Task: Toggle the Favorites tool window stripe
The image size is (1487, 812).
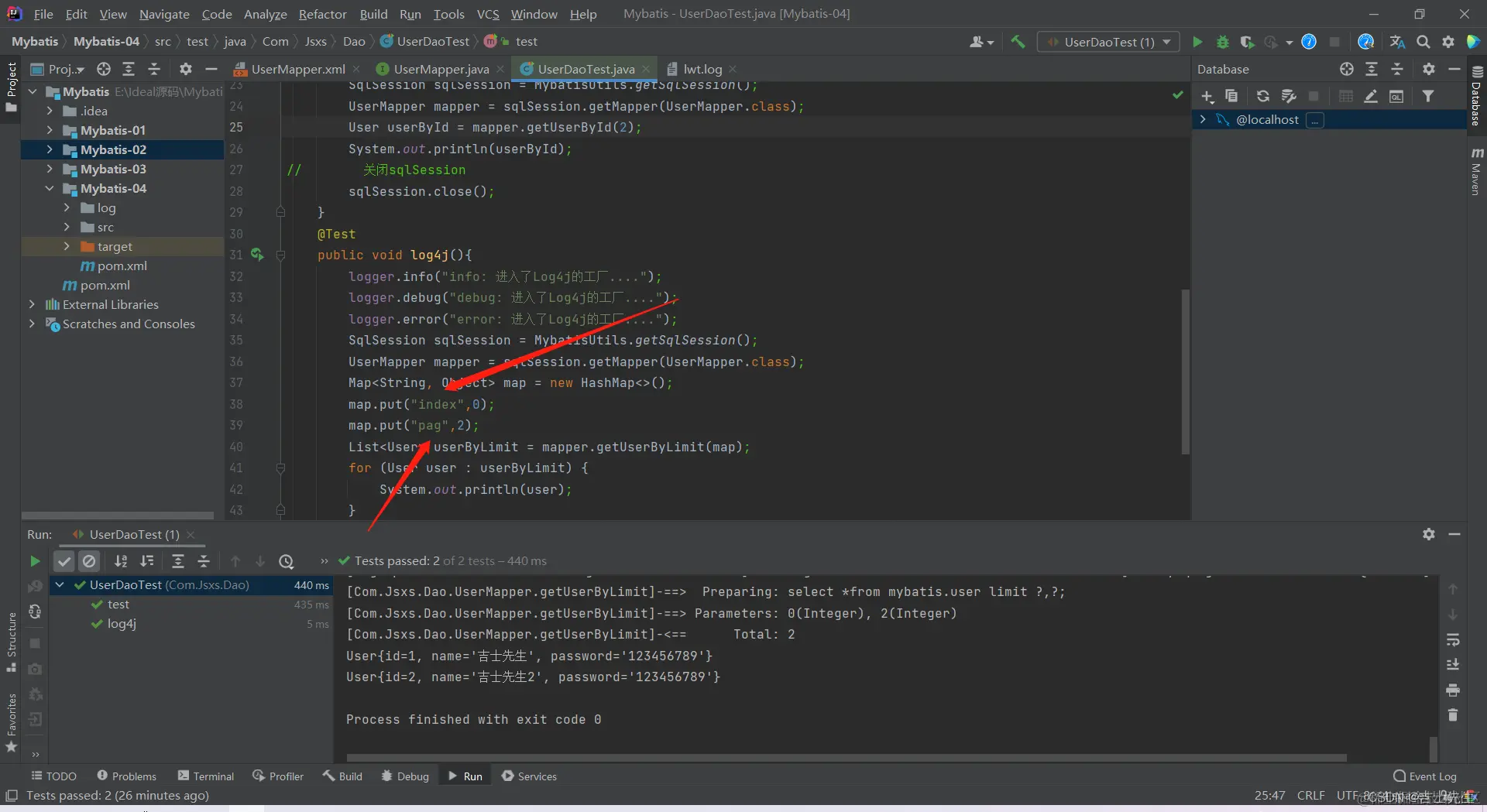Action: [x=11, y=723]
